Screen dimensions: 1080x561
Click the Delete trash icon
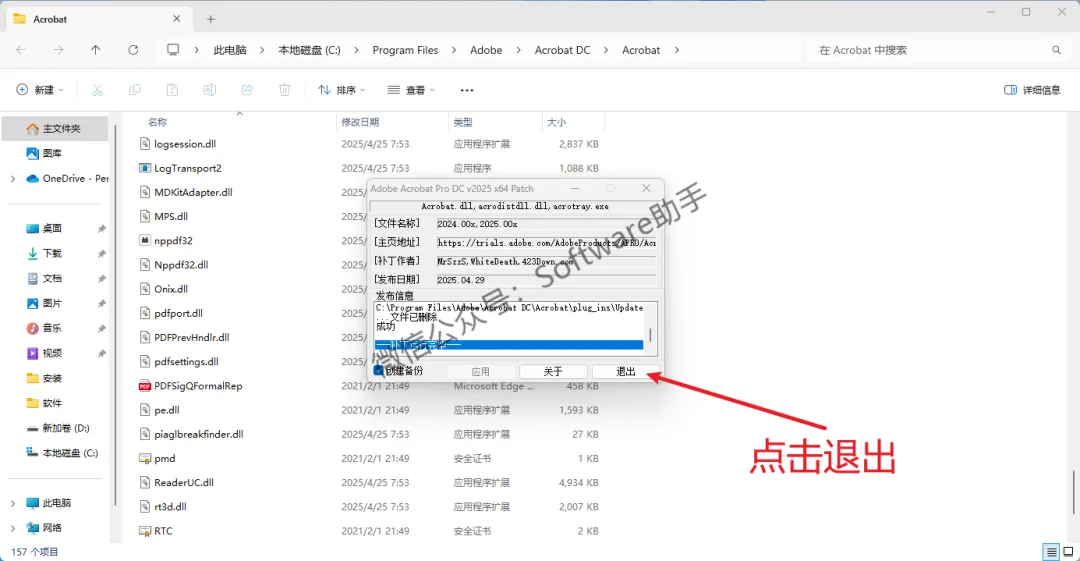[284, 90]
